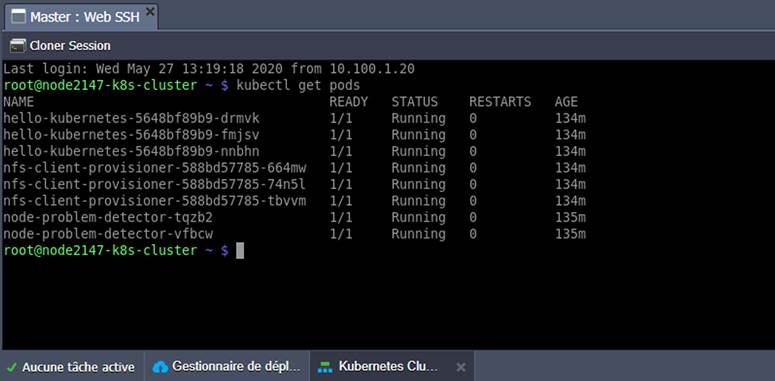Screen dimensions: 775x381
Task: Click the STATUS column header in output
Action: 415,102
